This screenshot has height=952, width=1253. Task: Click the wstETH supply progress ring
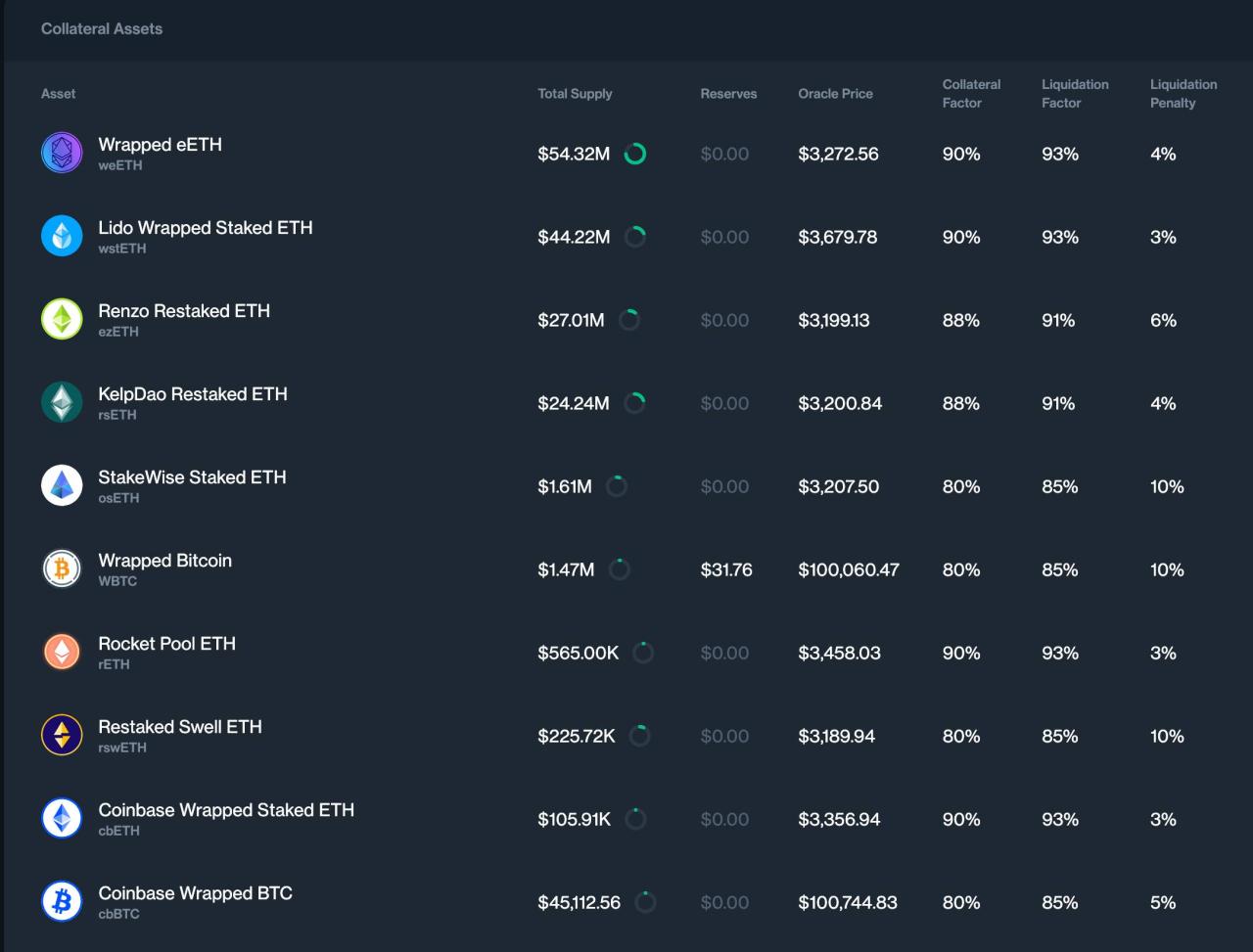(x=635, y=237)
